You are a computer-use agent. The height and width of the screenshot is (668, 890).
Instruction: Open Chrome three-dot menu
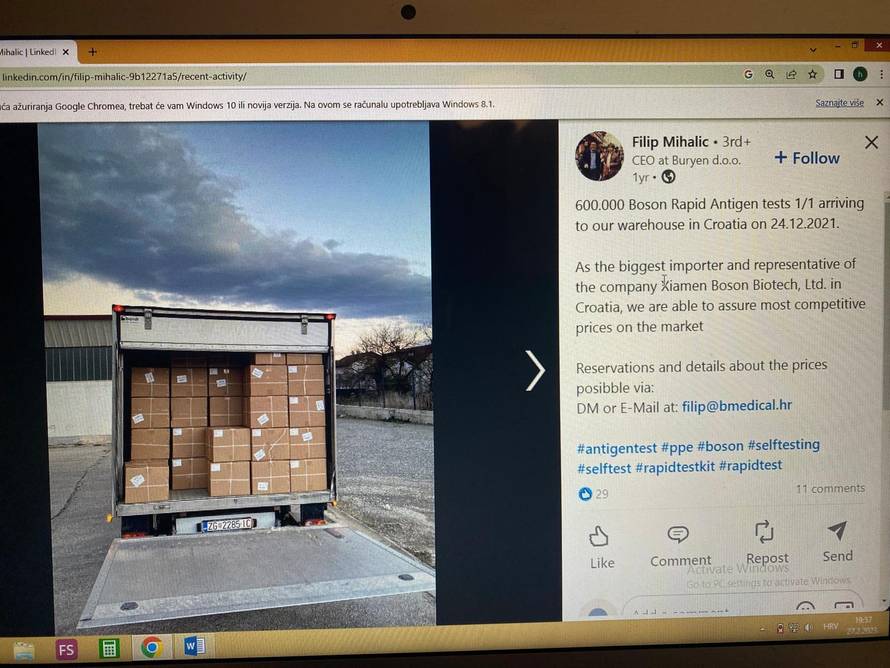point(881,74)
